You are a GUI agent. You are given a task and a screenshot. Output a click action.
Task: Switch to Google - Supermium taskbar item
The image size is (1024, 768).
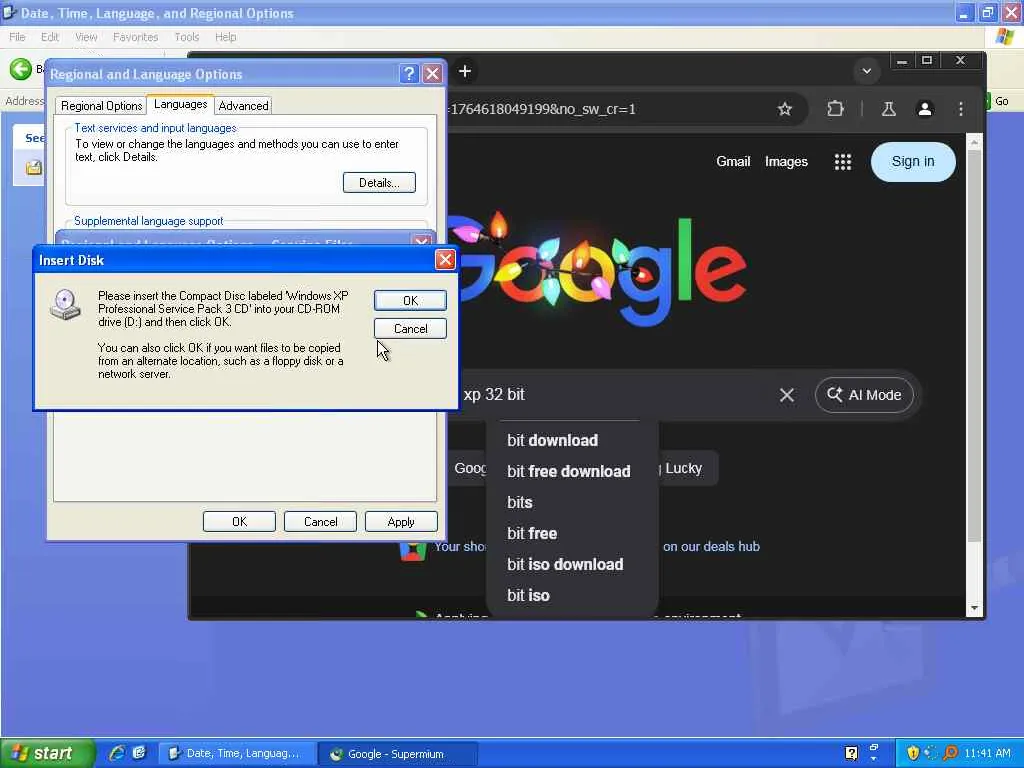tap(398, 754)
